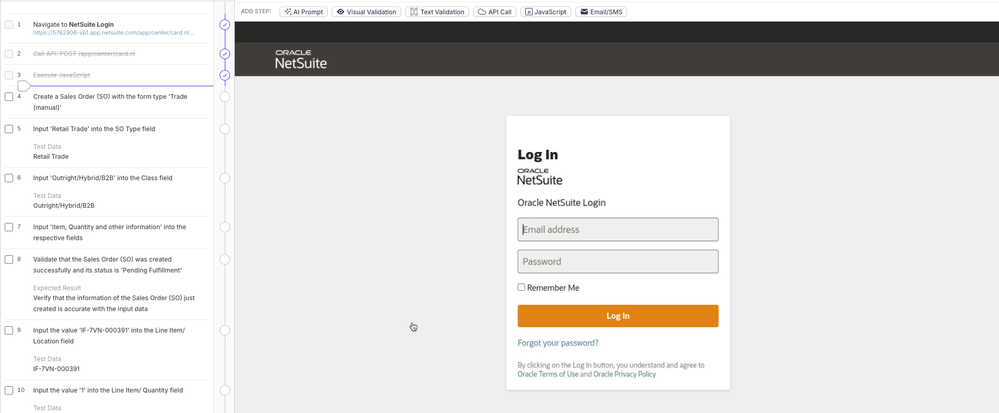Click the playback position marker above step 4
The height and width of the screenshot is (413, 999).
[x=23, y=86]
